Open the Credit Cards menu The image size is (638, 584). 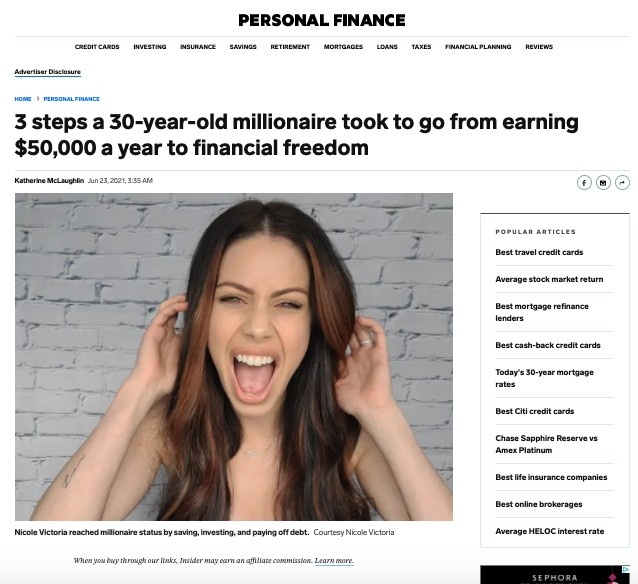(97, 47)
